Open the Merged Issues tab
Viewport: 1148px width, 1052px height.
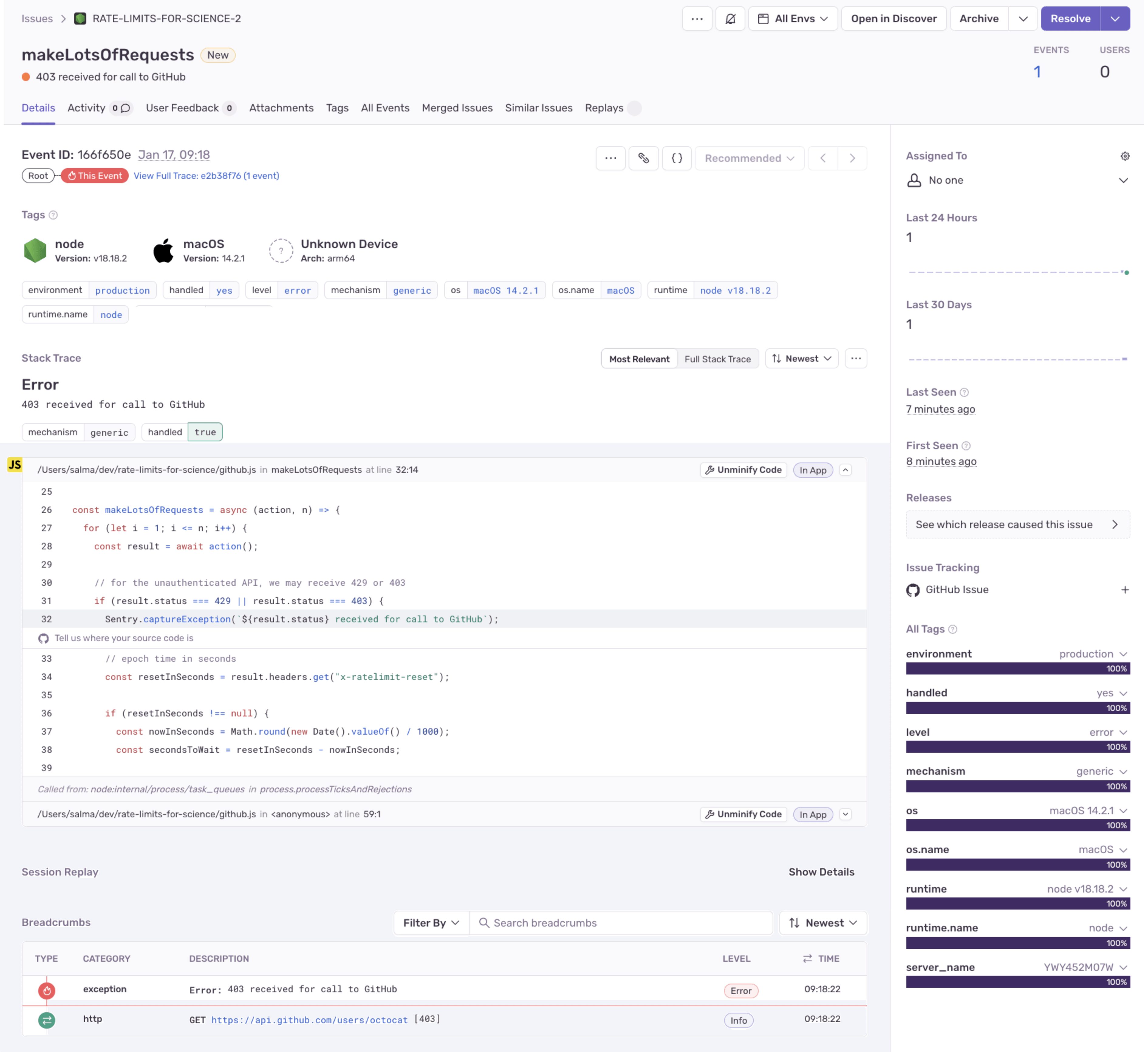(457, 108)
